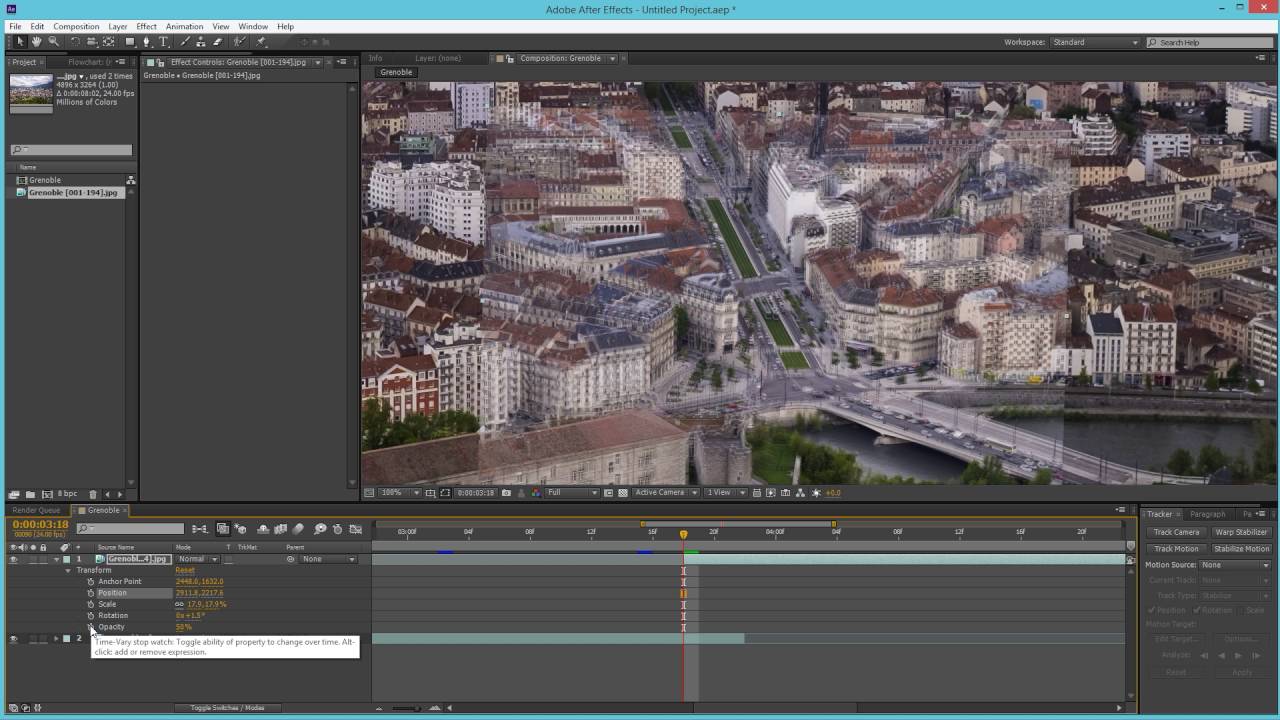Click the Stabilize Motion button
Image resolution: width=1280 pixels, height=720 pixels.
pyautogui.click(x=1241, y=548)
